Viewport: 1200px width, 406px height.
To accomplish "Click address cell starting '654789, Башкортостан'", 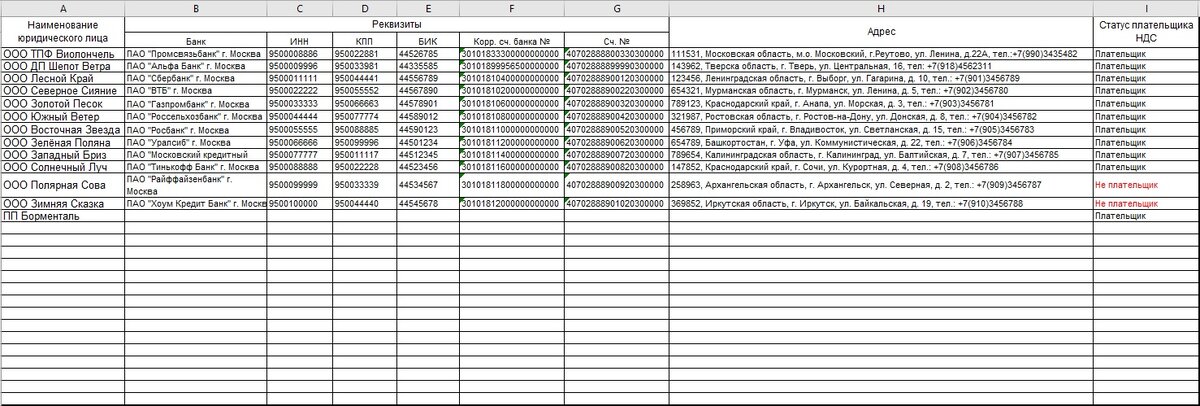I will pyautogui.click(x=881, y=142).
